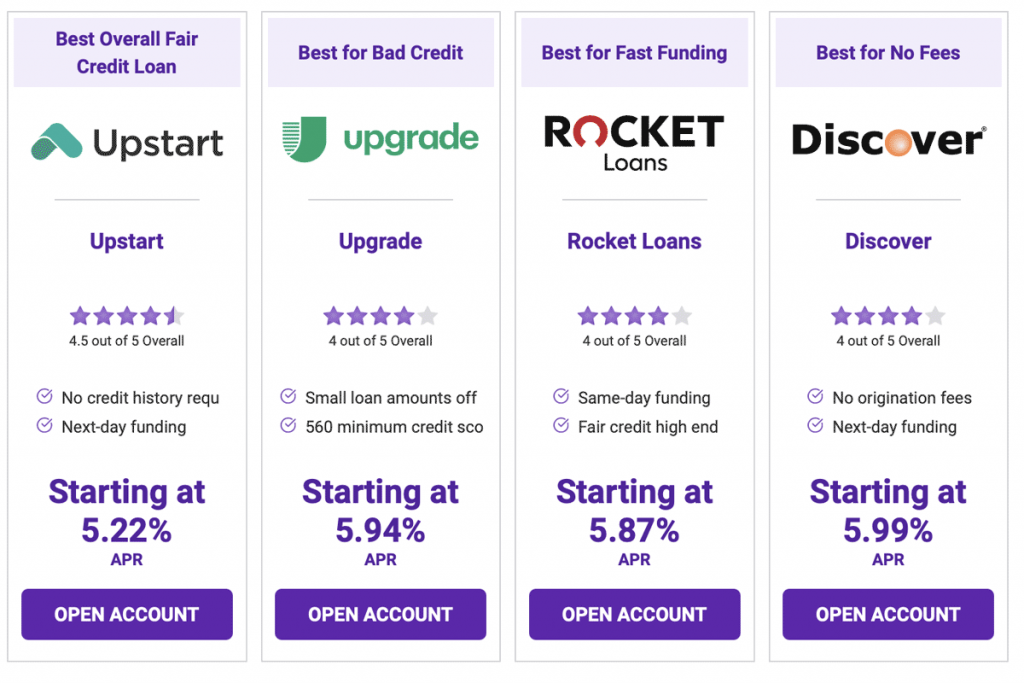
Task: Click the Rocket Loans logo
Action: 634,142
